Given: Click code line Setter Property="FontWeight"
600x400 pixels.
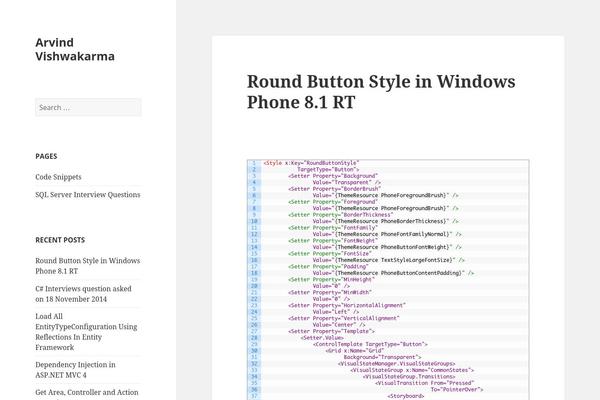Looking at the screenshot, I should 333,241.
